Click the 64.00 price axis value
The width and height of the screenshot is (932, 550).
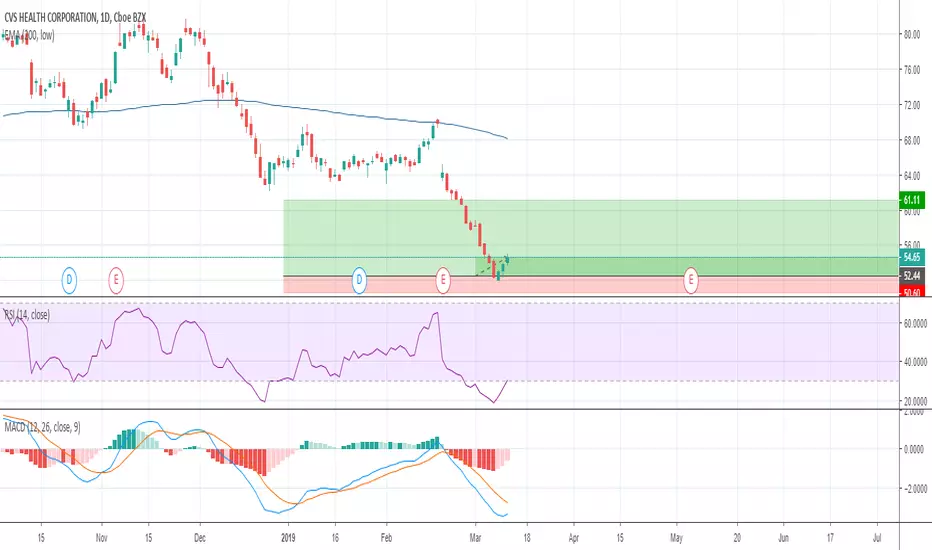coord(912,176)
